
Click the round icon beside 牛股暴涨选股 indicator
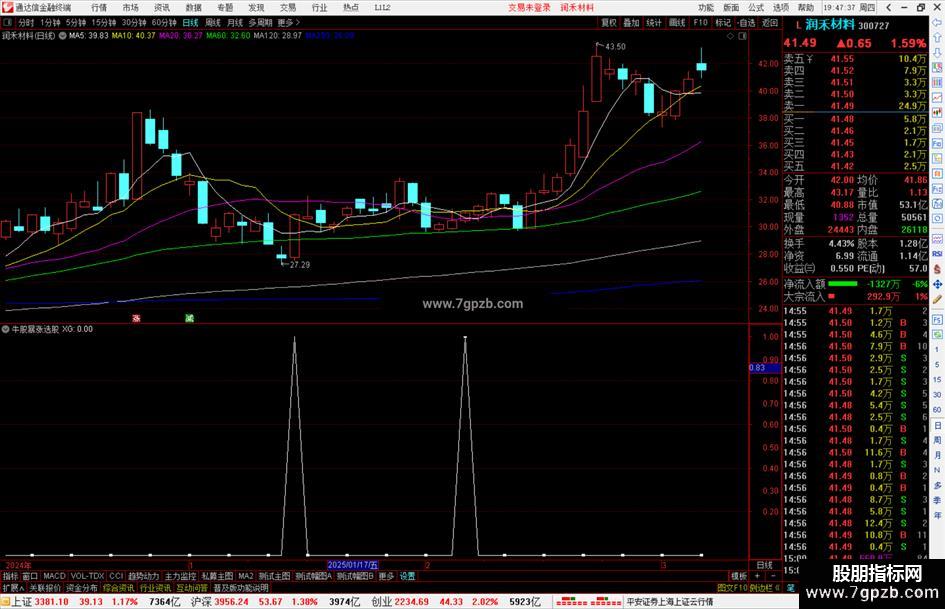point(5,329)
